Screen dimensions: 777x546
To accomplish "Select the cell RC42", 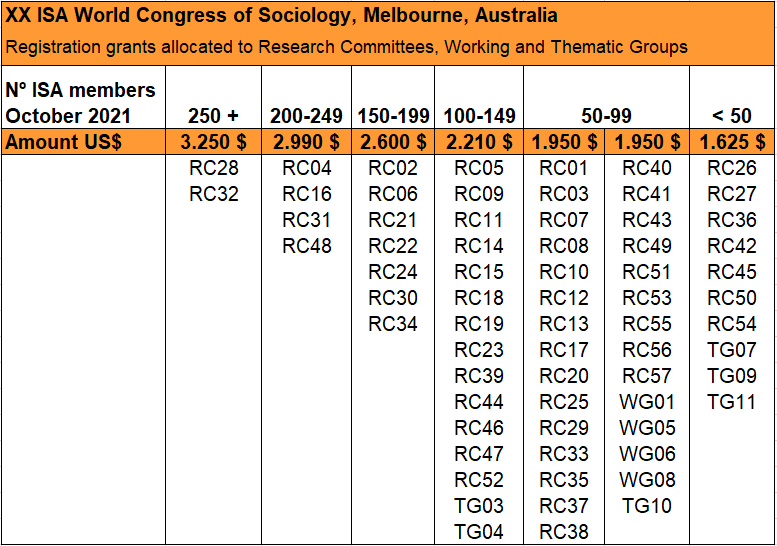I will [x=732, y=246].
